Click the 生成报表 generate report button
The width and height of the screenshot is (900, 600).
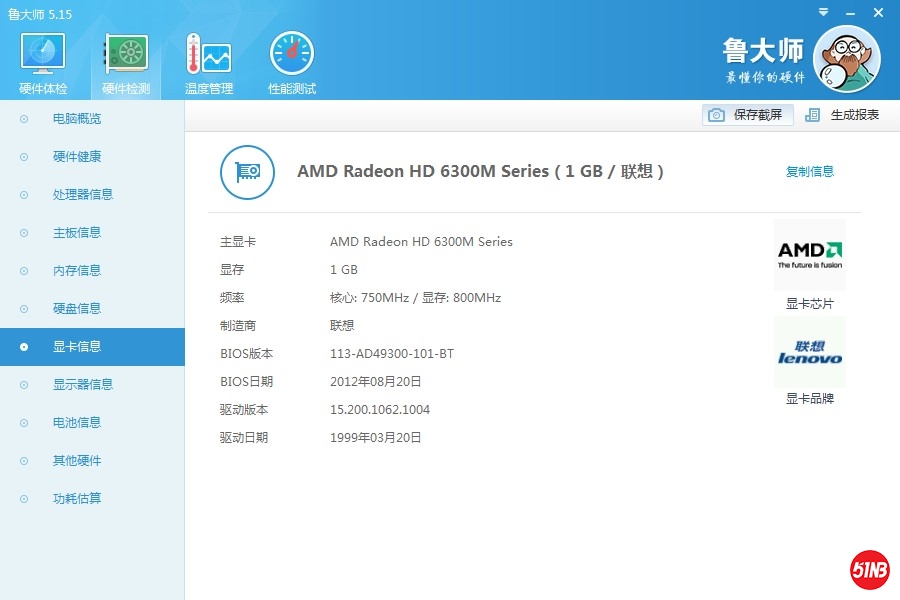843,115
